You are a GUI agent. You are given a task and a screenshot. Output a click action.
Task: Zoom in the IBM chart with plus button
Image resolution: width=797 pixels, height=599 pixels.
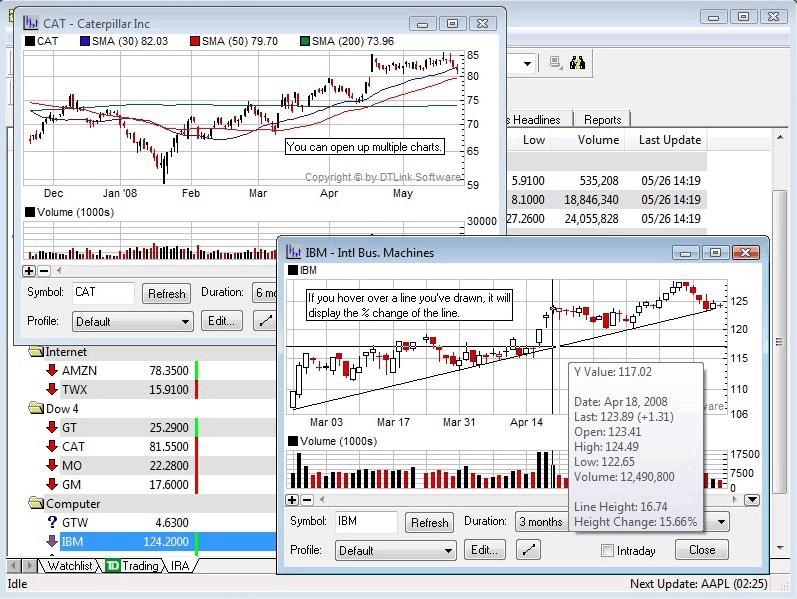[x=292, y=500]
